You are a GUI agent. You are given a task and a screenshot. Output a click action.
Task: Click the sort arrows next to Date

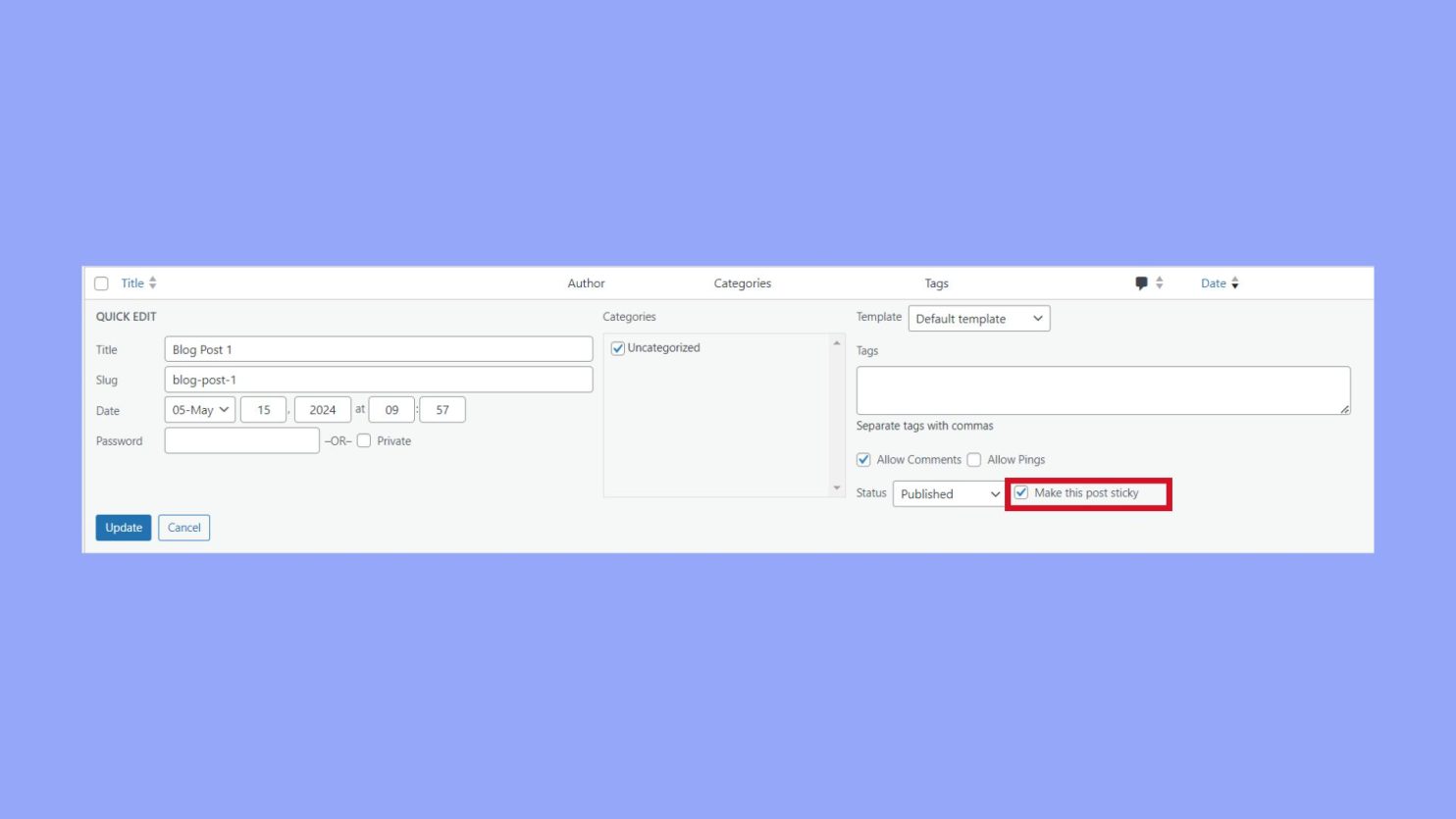click(1235, 282)
